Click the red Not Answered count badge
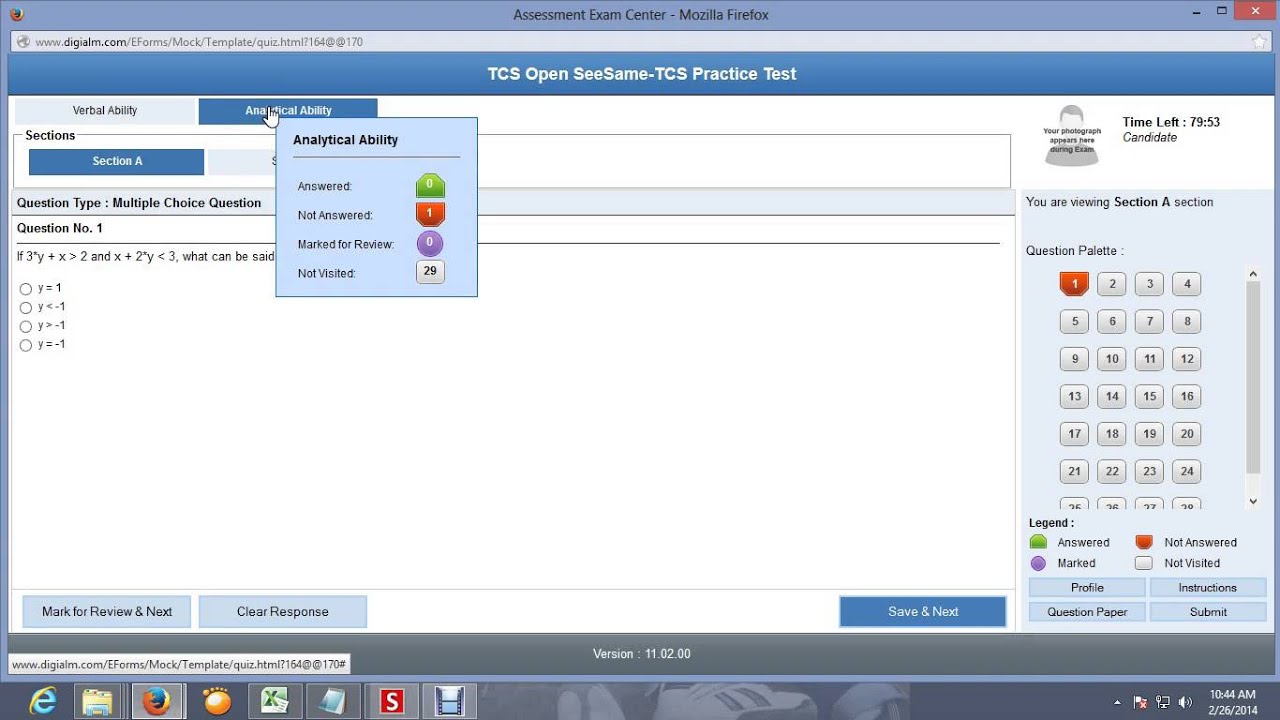This screenshot has width=1280, height=720. (430, 215)
